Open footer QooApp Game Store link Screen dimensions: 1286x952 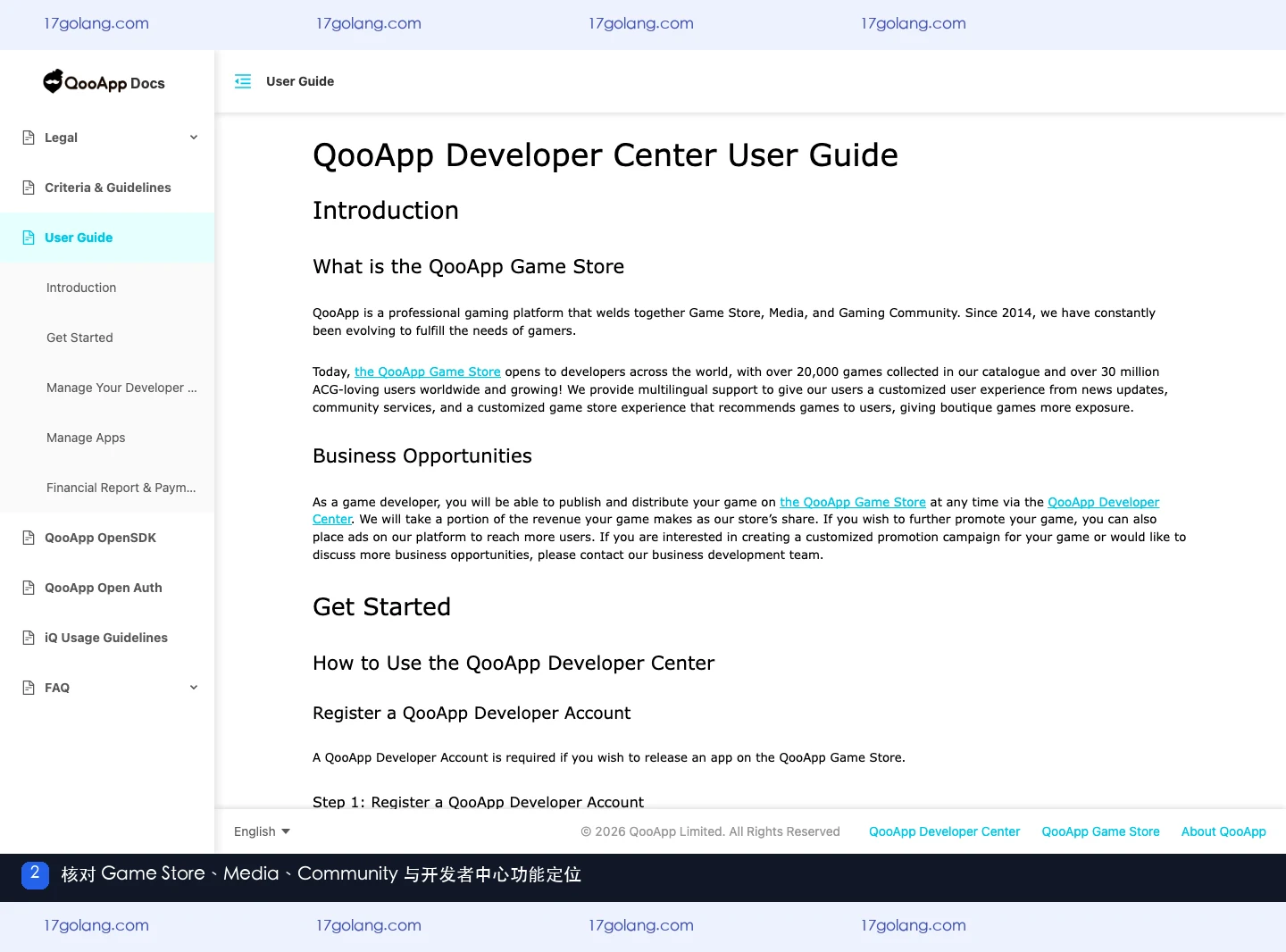pyautogui.click(x=1100, y=831)
